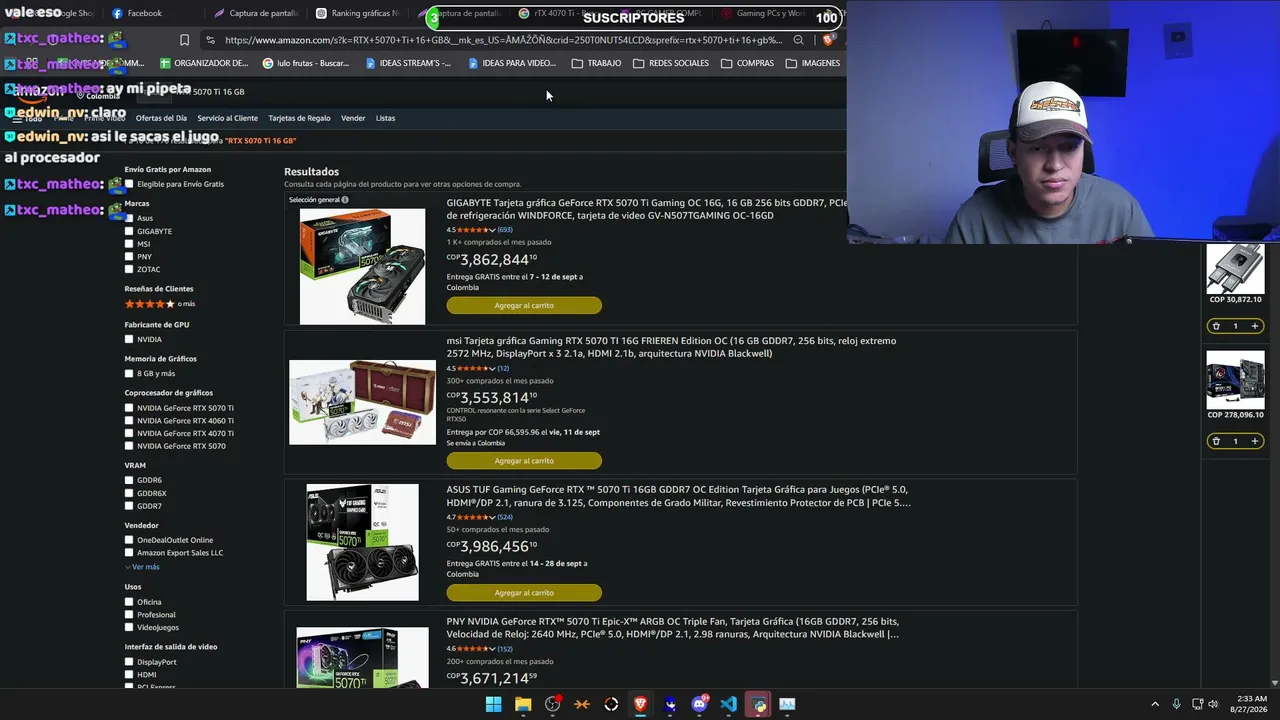The width and height of the screenshot is (1280, 720).
Task: Delete the COP 30,872.10 cart item
Action: 1216,326
